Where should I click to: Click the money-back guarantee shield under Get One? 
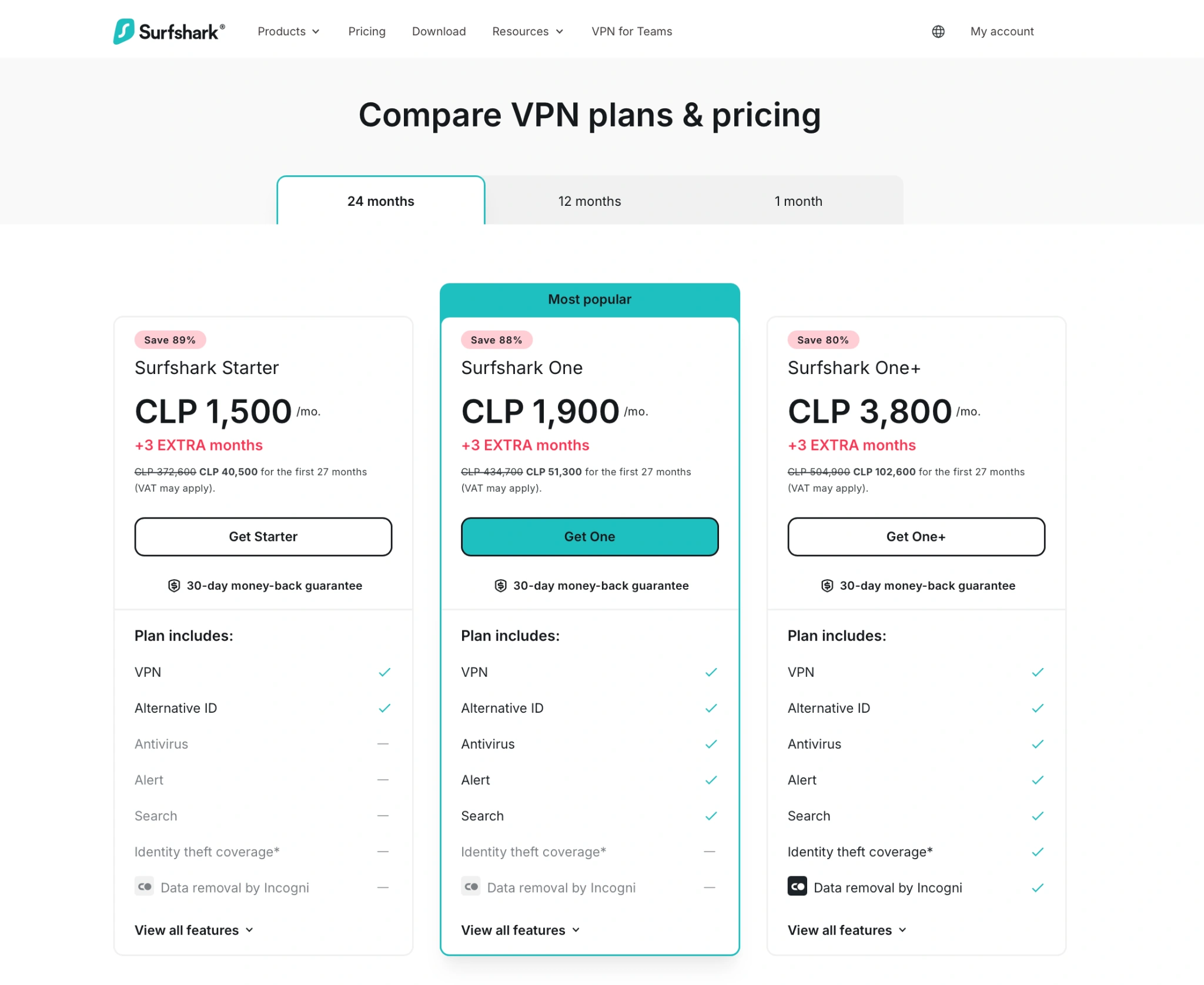500,585
